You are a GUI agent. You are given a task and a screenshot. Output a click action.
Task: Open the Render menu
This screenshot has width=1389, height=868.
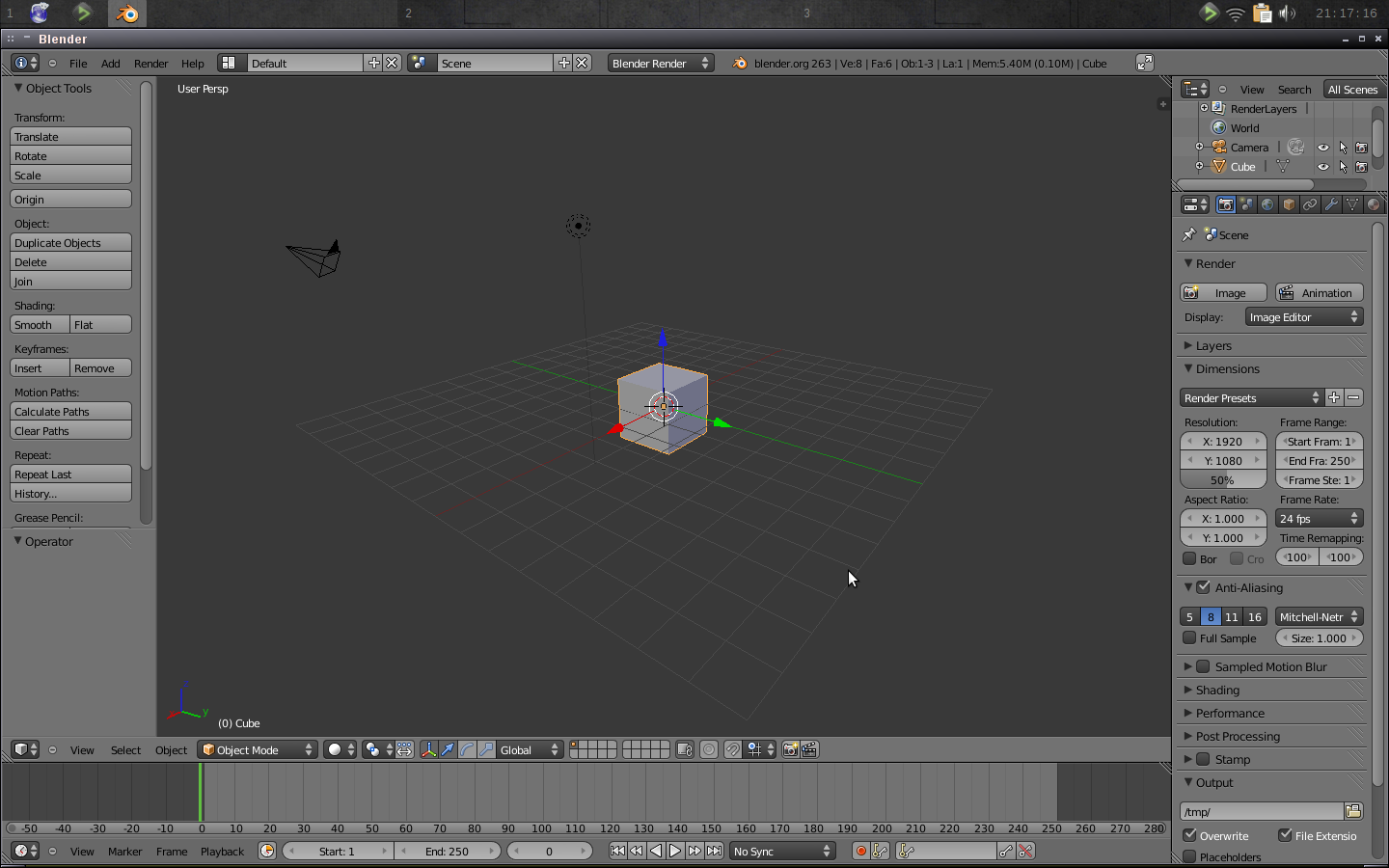pos(150,63)
